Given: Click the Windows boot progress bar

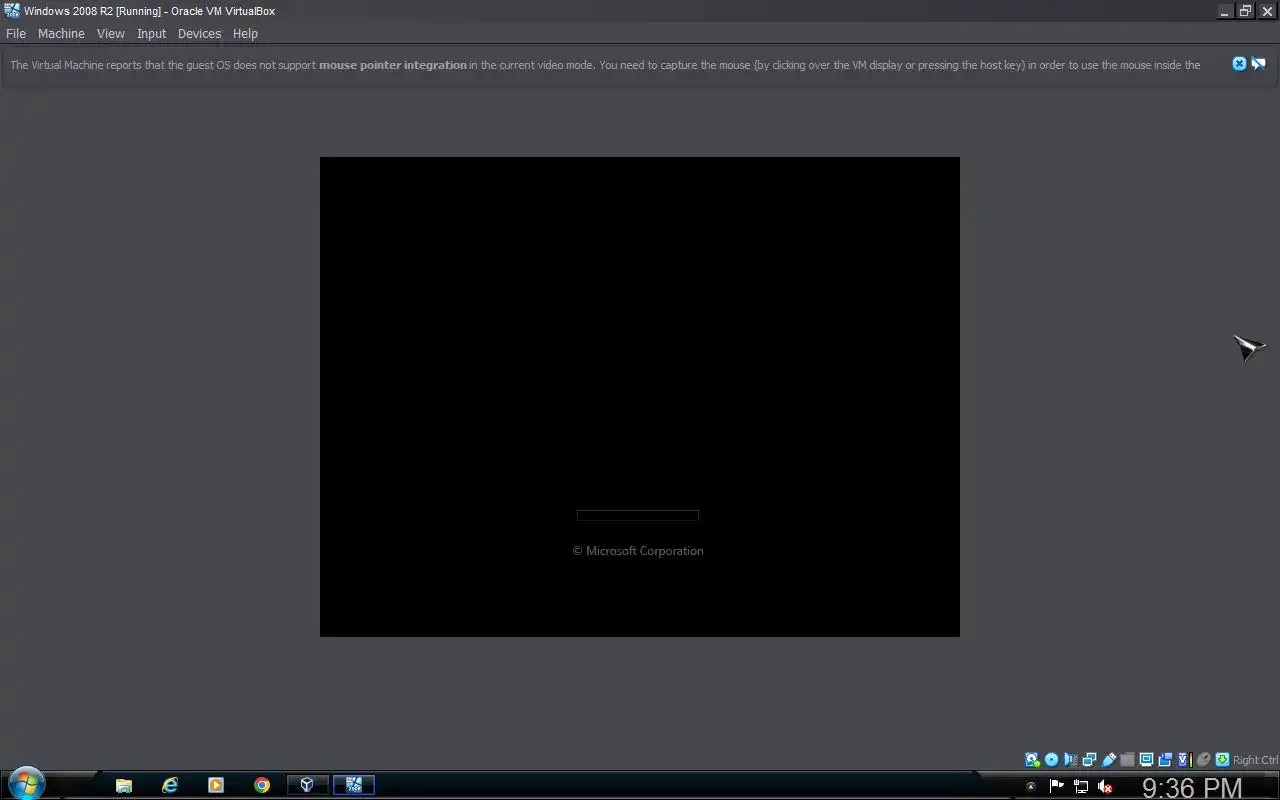Looking at the screenshot, I should (x=637, y=516).
